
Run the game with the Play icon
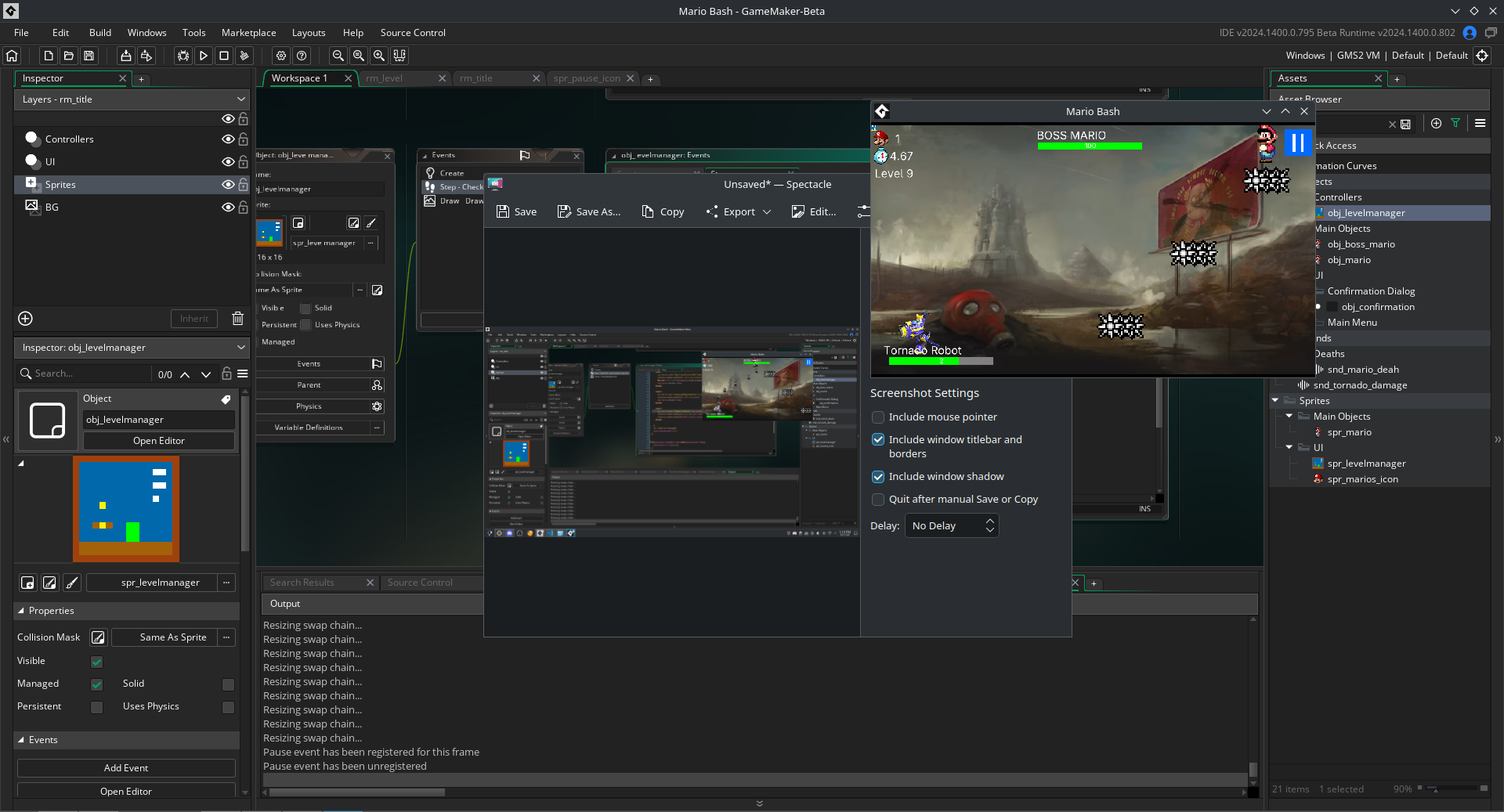point(204,56)
